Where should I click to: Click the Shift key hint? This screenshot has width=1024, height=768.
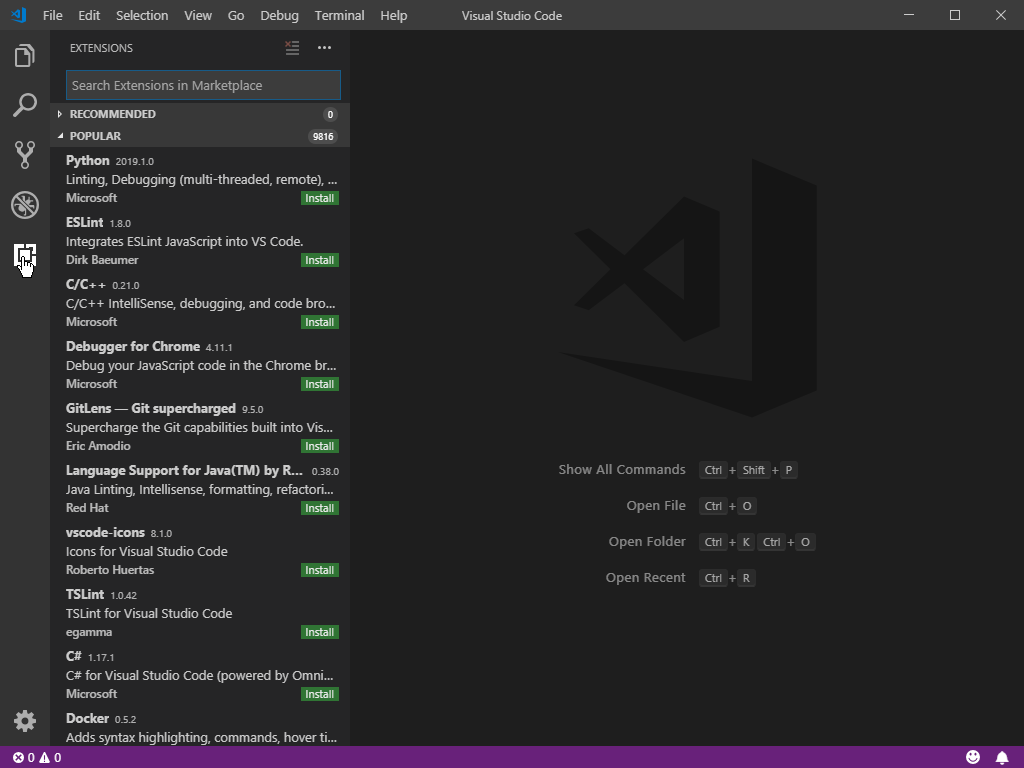pos(754,470)
